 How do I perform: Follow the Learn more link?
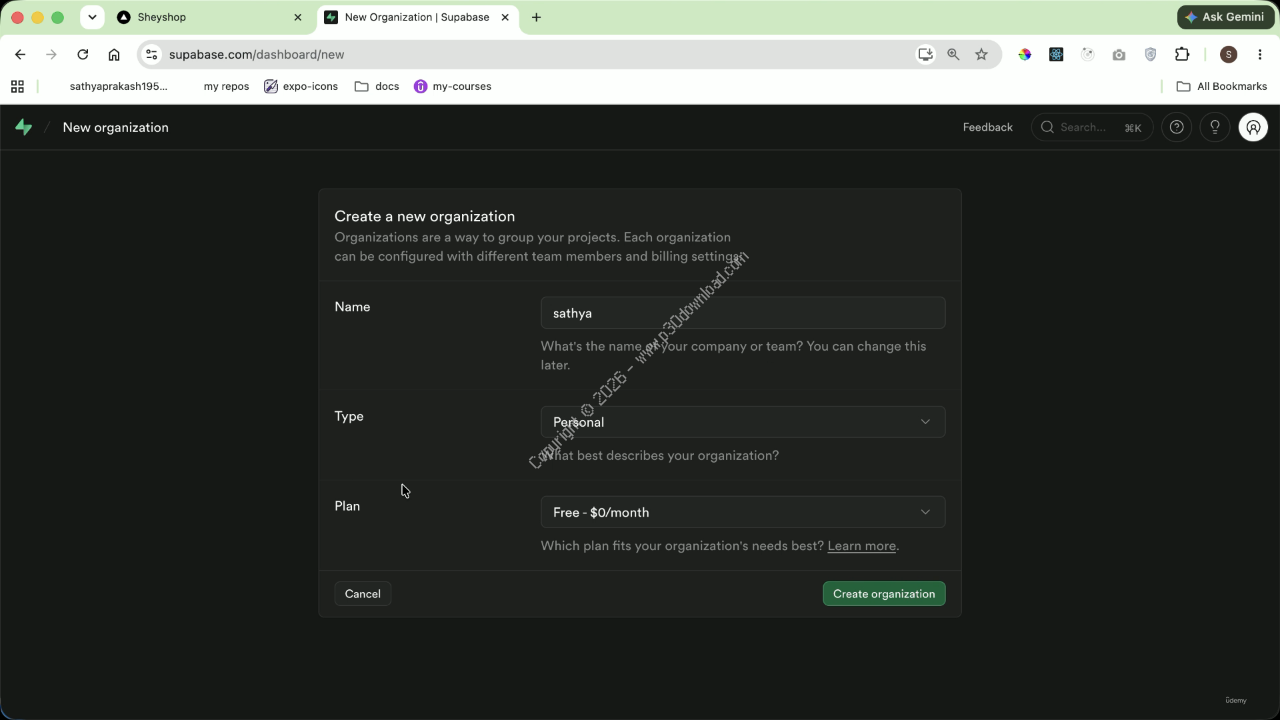(862, 546)
